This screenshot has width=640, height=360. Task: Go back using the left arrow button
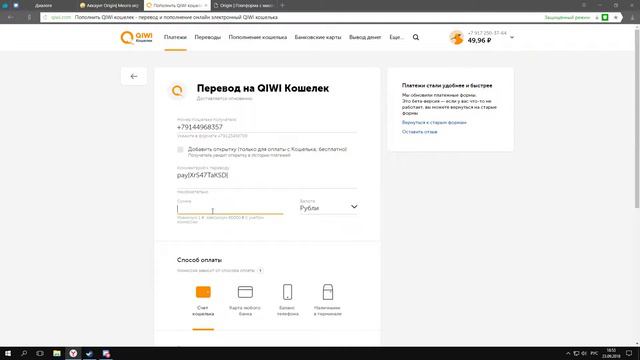click(134, 76)
